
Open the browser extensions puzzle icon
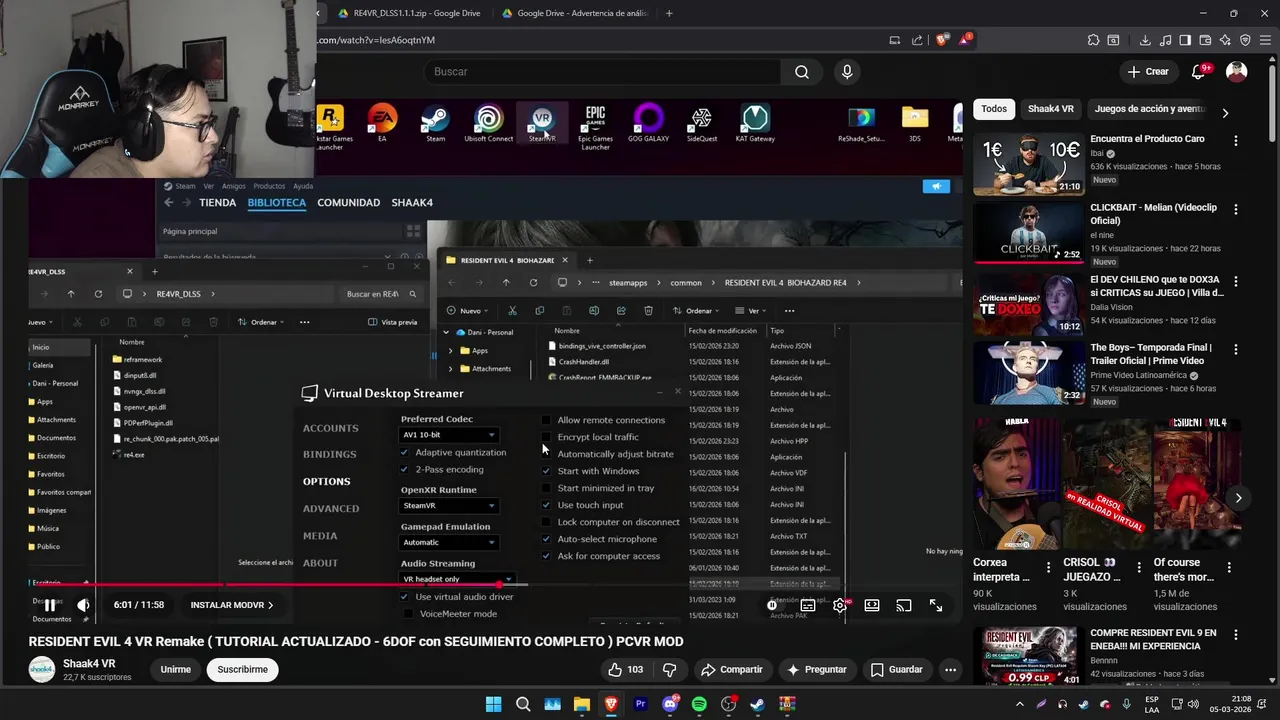pos(1093,40)
